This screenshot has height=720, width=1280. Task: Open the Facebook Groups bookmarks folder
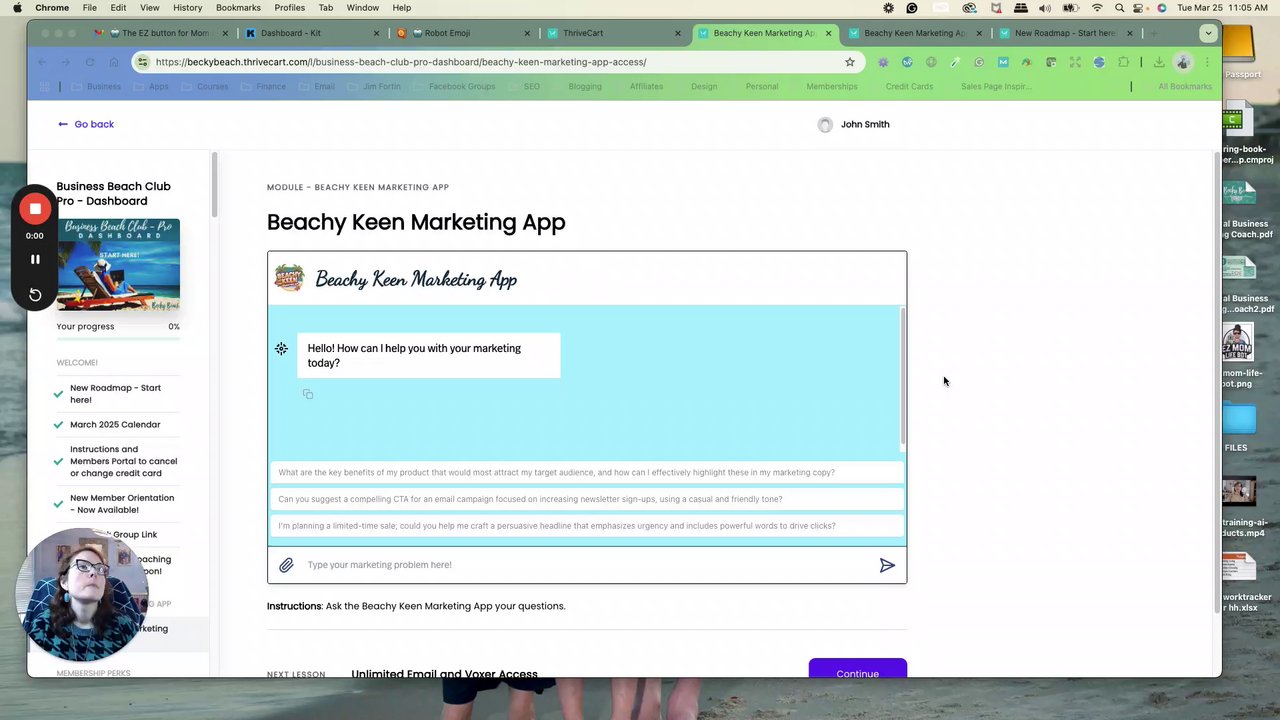pyautogui.click(x=456, y=87)
